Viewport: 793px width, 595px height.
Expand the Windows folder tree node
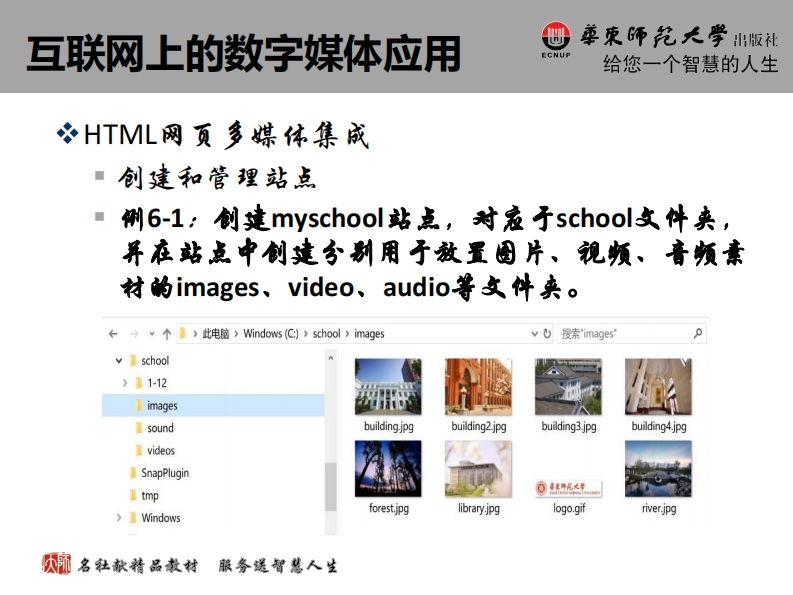tap(119, 518)
